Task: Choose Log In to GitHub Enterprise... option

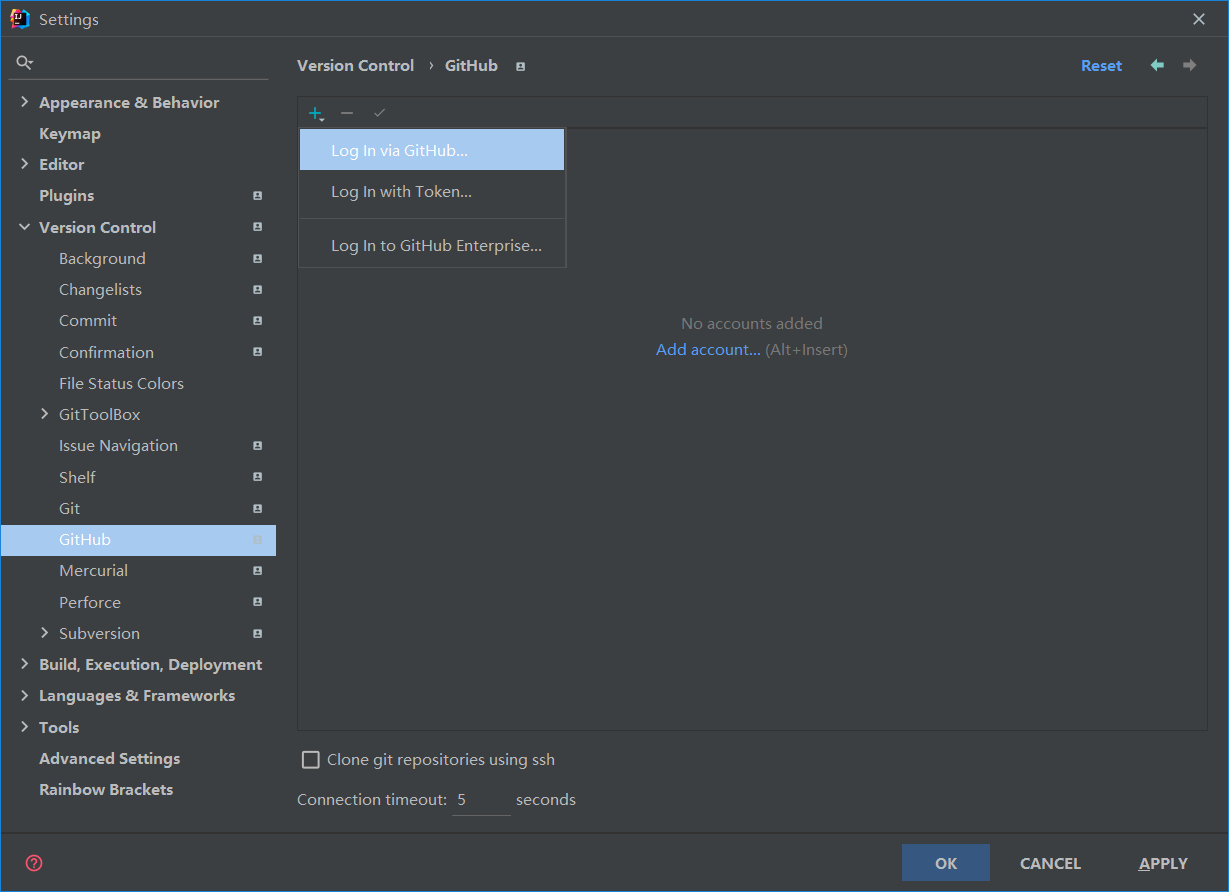Action: (432, 245)
